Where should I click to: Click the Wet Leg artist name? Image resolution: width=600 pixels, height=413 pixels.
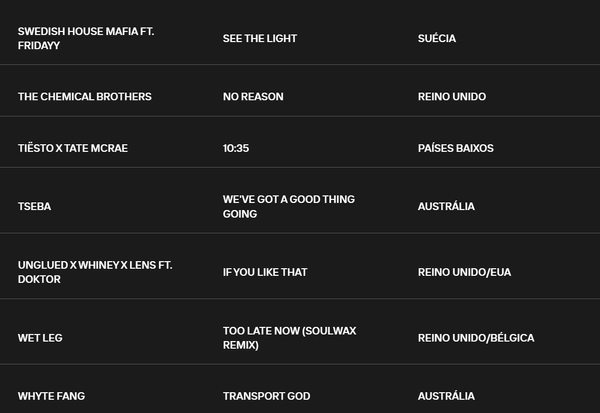click(x=40, y=338)
